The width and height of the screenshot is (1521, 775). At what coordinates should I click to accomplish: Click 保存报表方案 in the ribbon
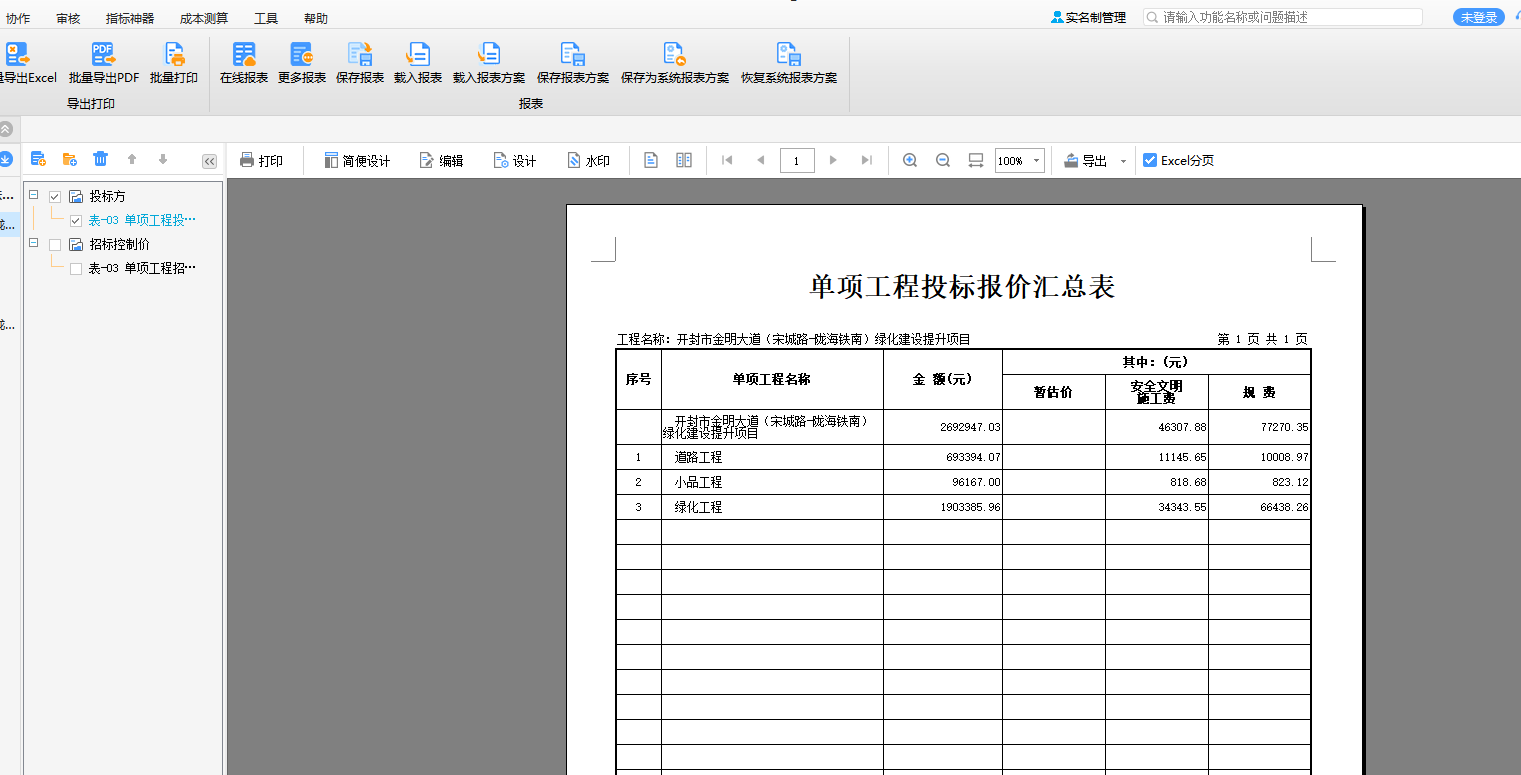(573, 64)
